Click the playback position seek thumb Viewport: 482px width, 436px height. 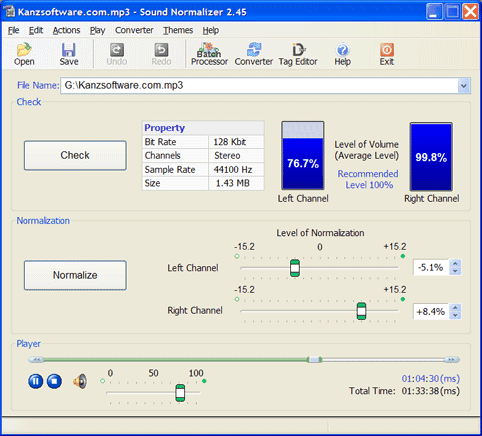[x=314, y=360]
